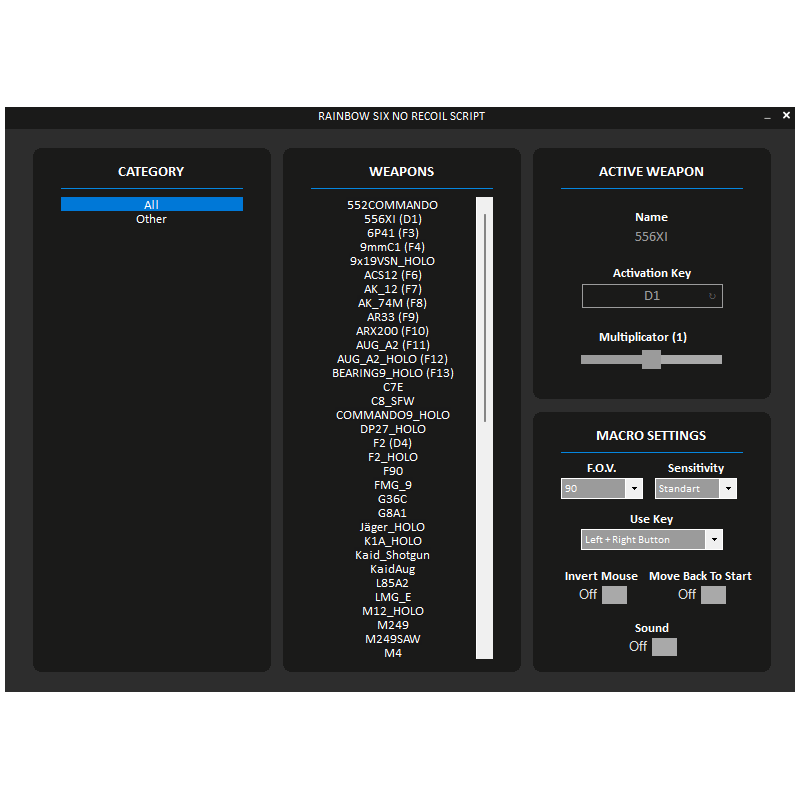
Task: Open the Use Key dropdown
Action: (652, 540)
